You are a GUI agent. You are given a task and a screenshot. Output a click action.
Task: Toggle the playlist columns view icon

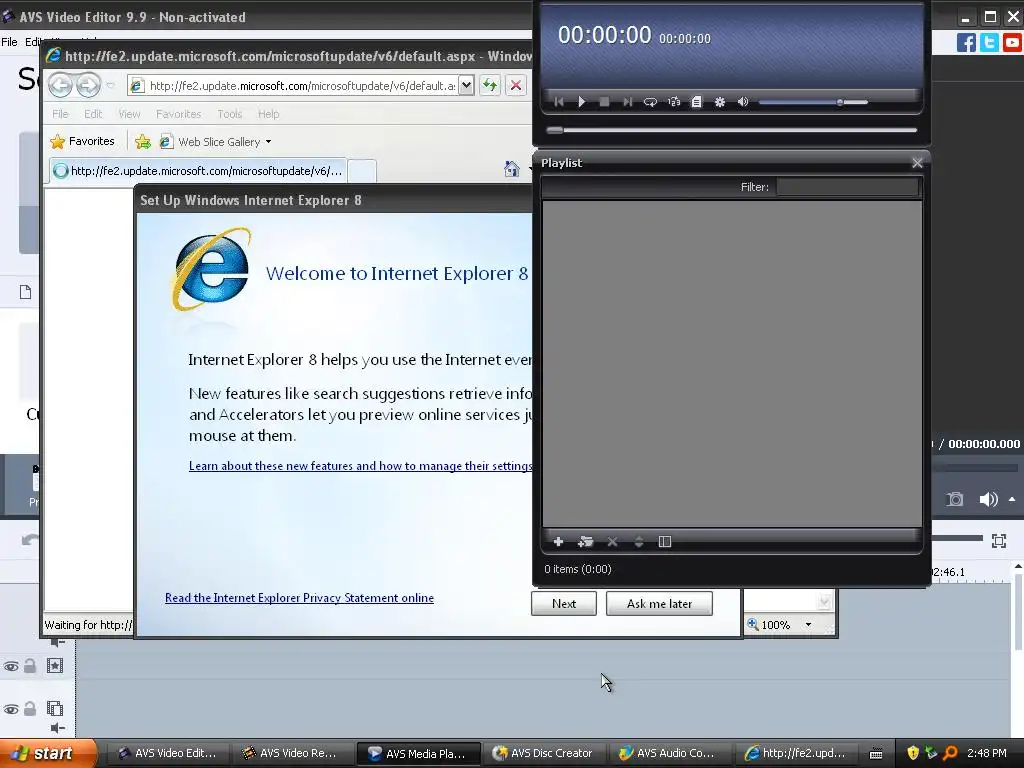(x=665, y=541)
